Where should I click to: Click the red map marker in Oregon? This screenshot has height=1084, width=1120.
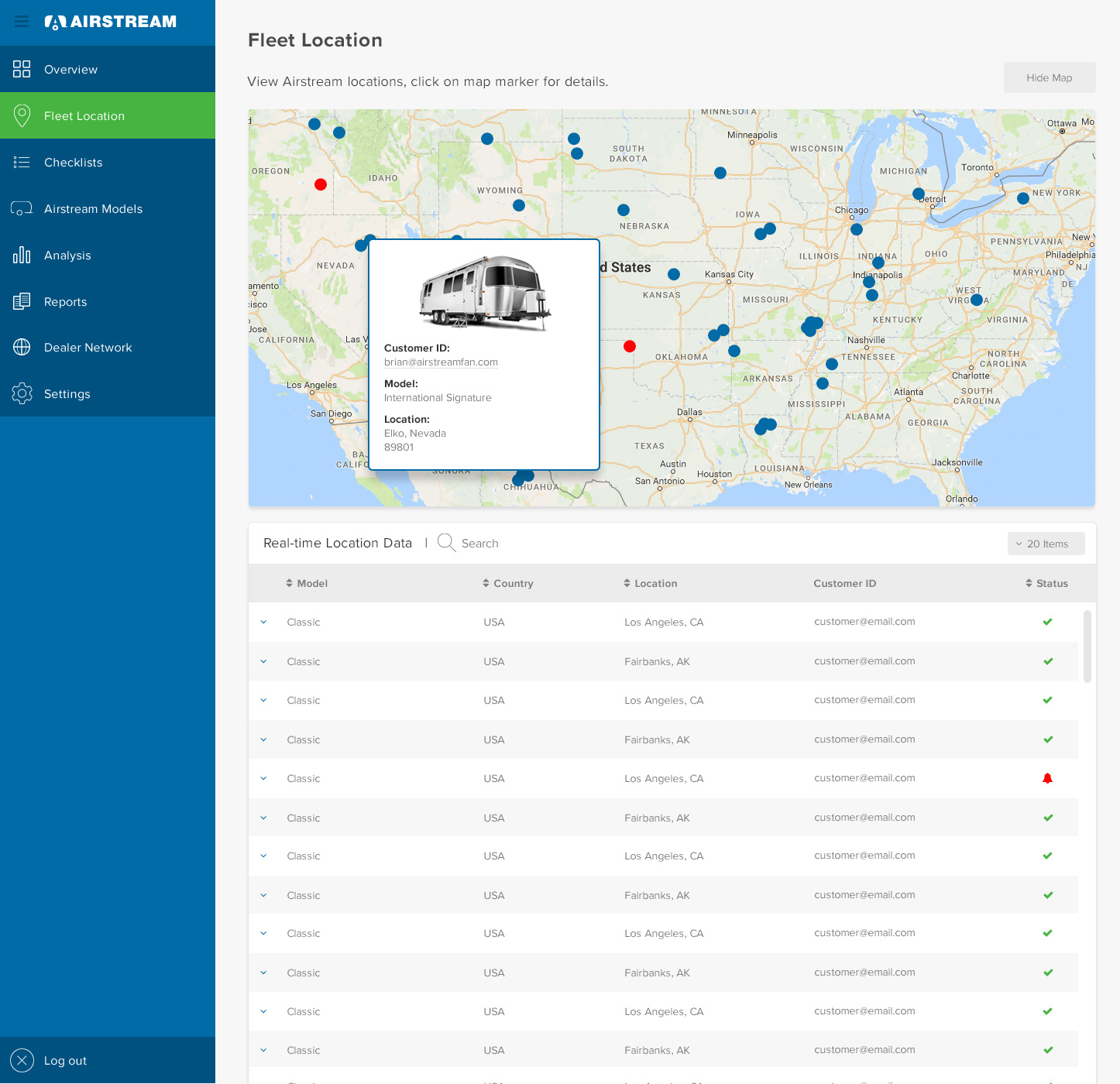pos(321,184)
